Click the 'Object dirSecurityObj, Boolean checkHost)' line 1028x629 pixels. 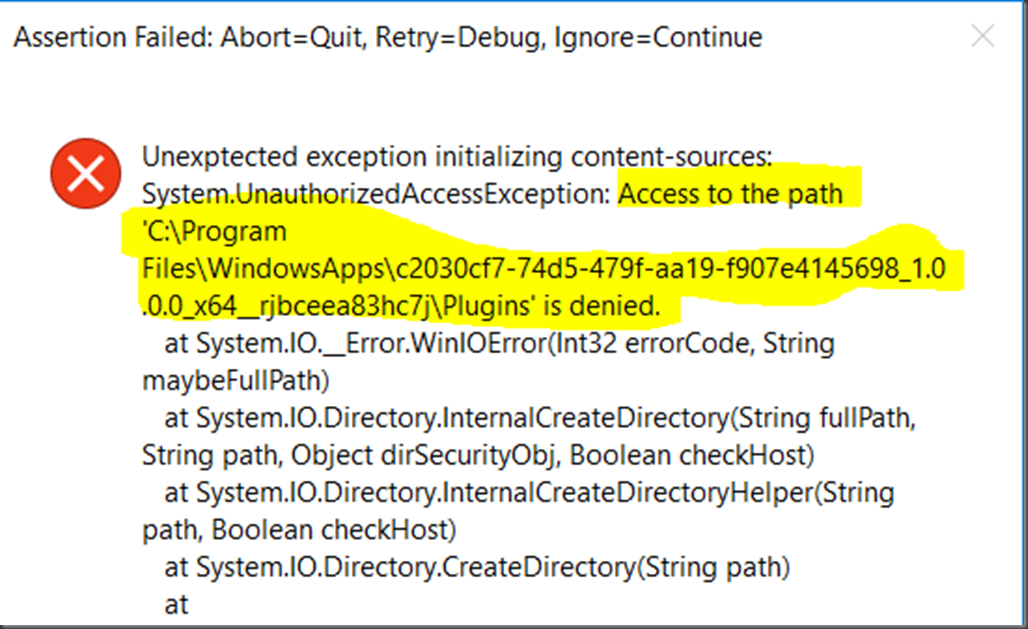(x=553, y=456)
